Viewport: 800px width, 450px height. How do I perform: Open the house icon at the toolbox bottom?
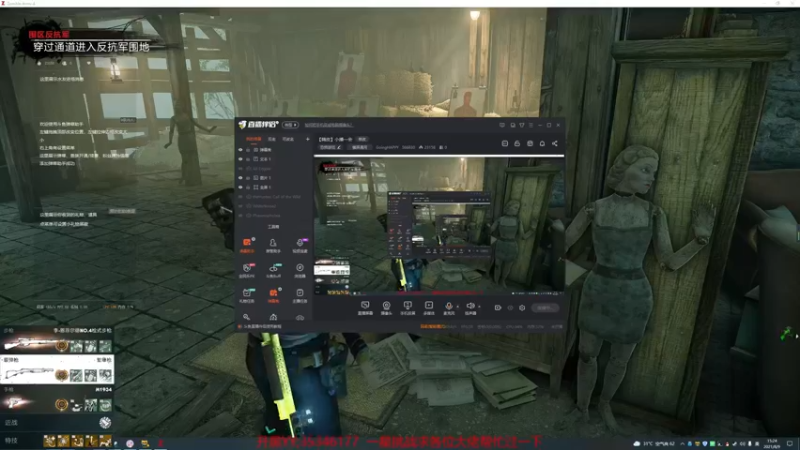tap(273, 317)
